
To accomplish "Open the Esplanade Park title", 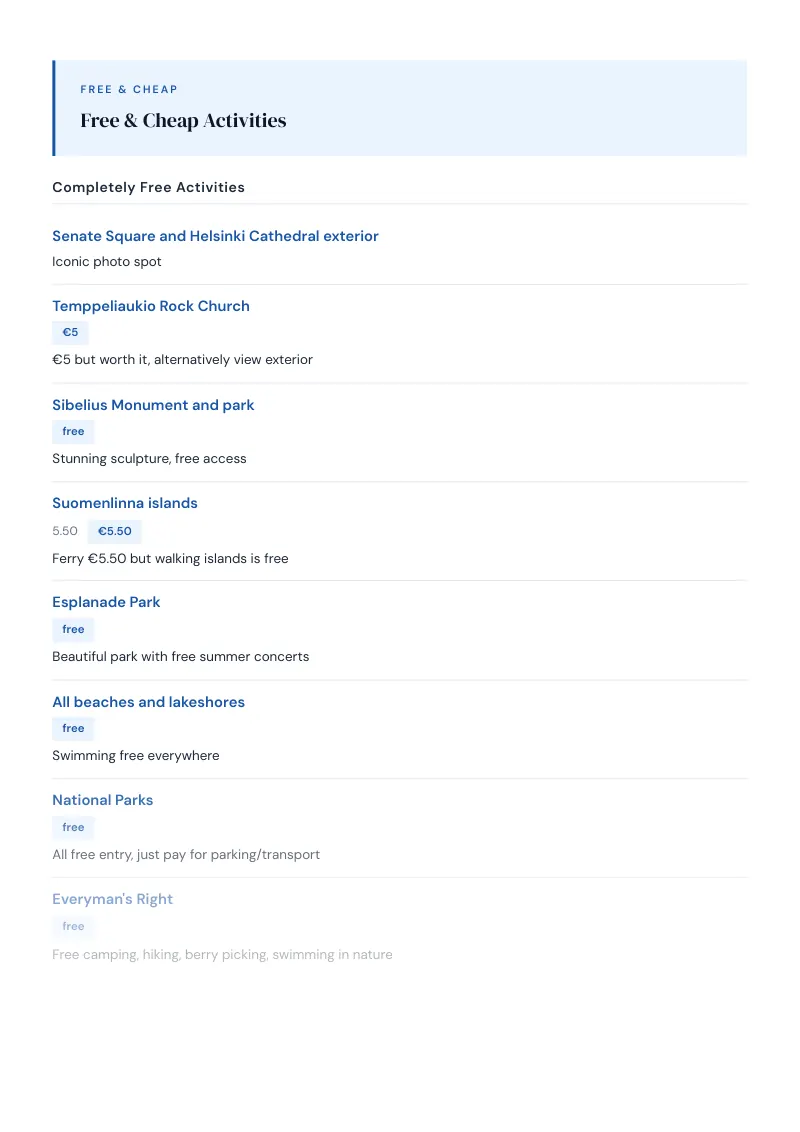I will click(x=106, y=602).
